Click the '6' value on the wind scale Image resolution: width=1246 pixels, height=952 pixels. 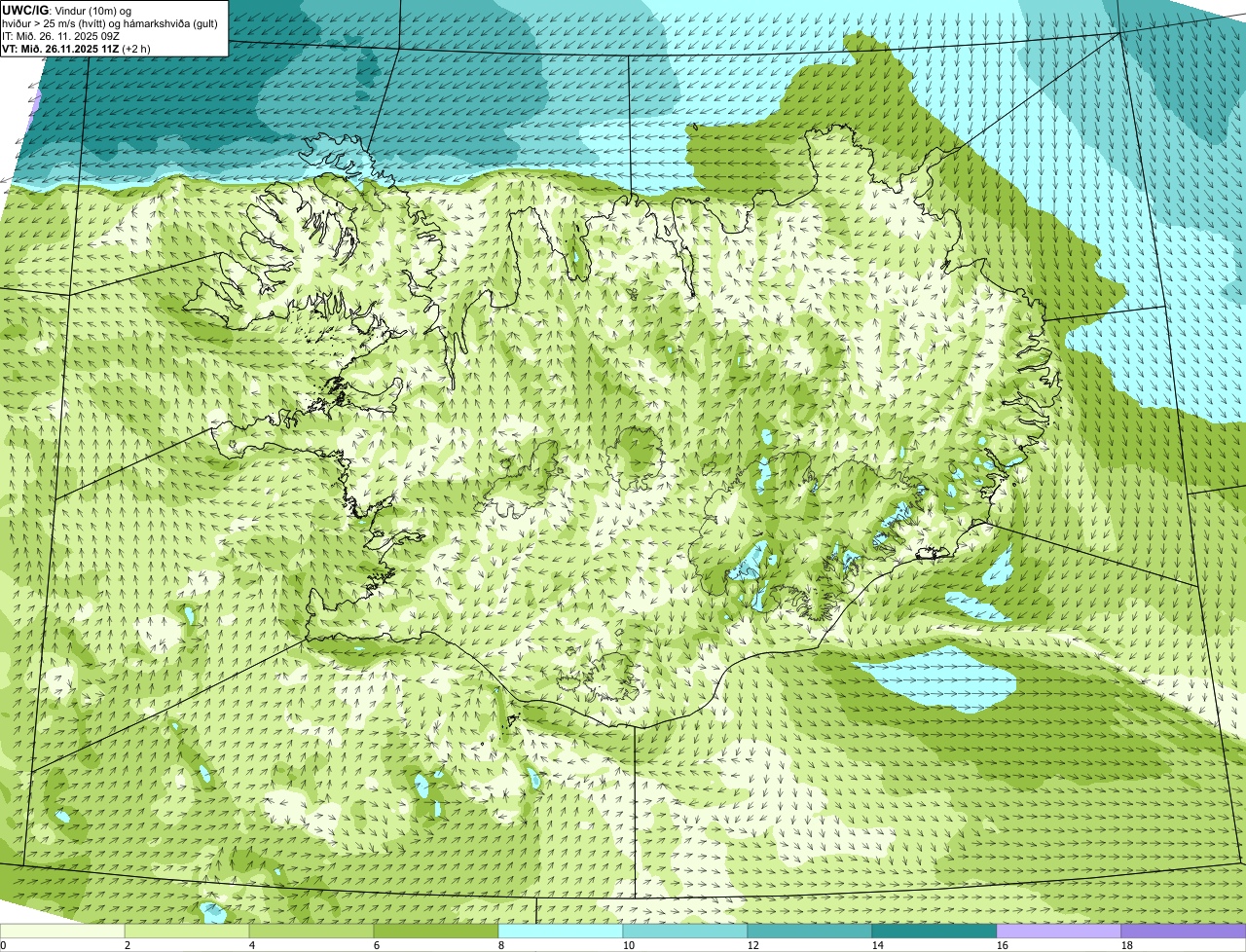pyautogui.click(x=377, y=945)
